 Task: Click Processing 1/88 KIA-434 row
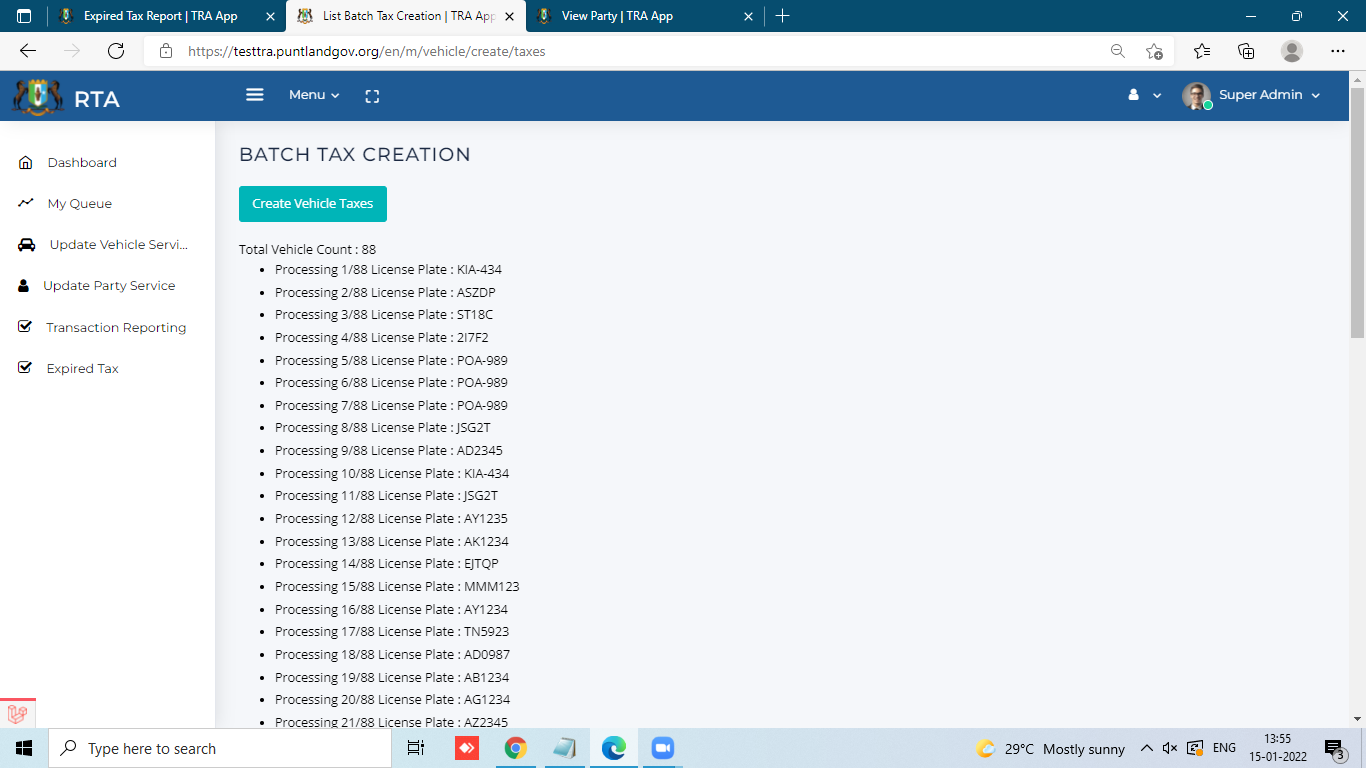[388, 269]
